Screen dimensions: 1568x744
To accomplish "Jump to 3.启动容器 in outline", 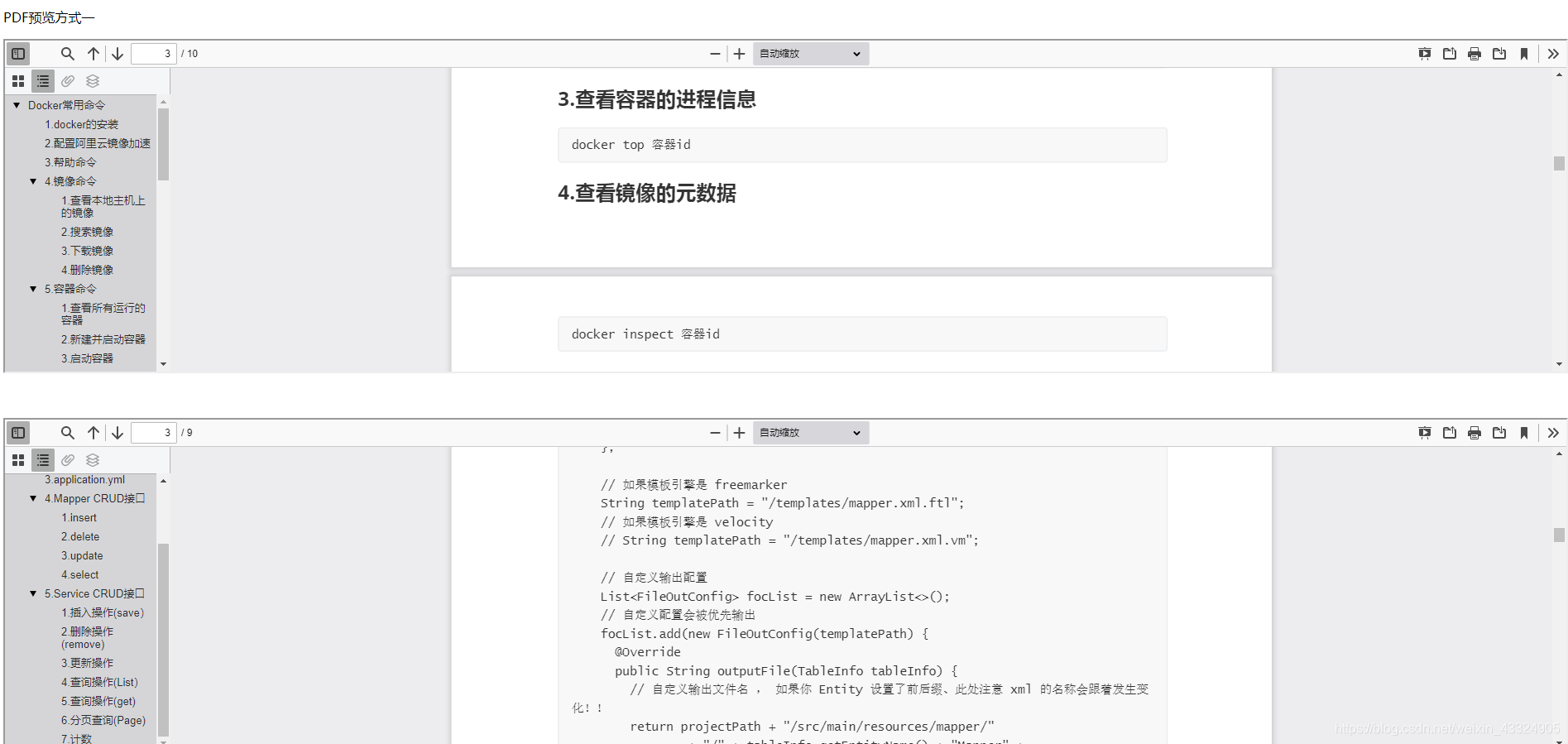I will (x=87, y=358).
